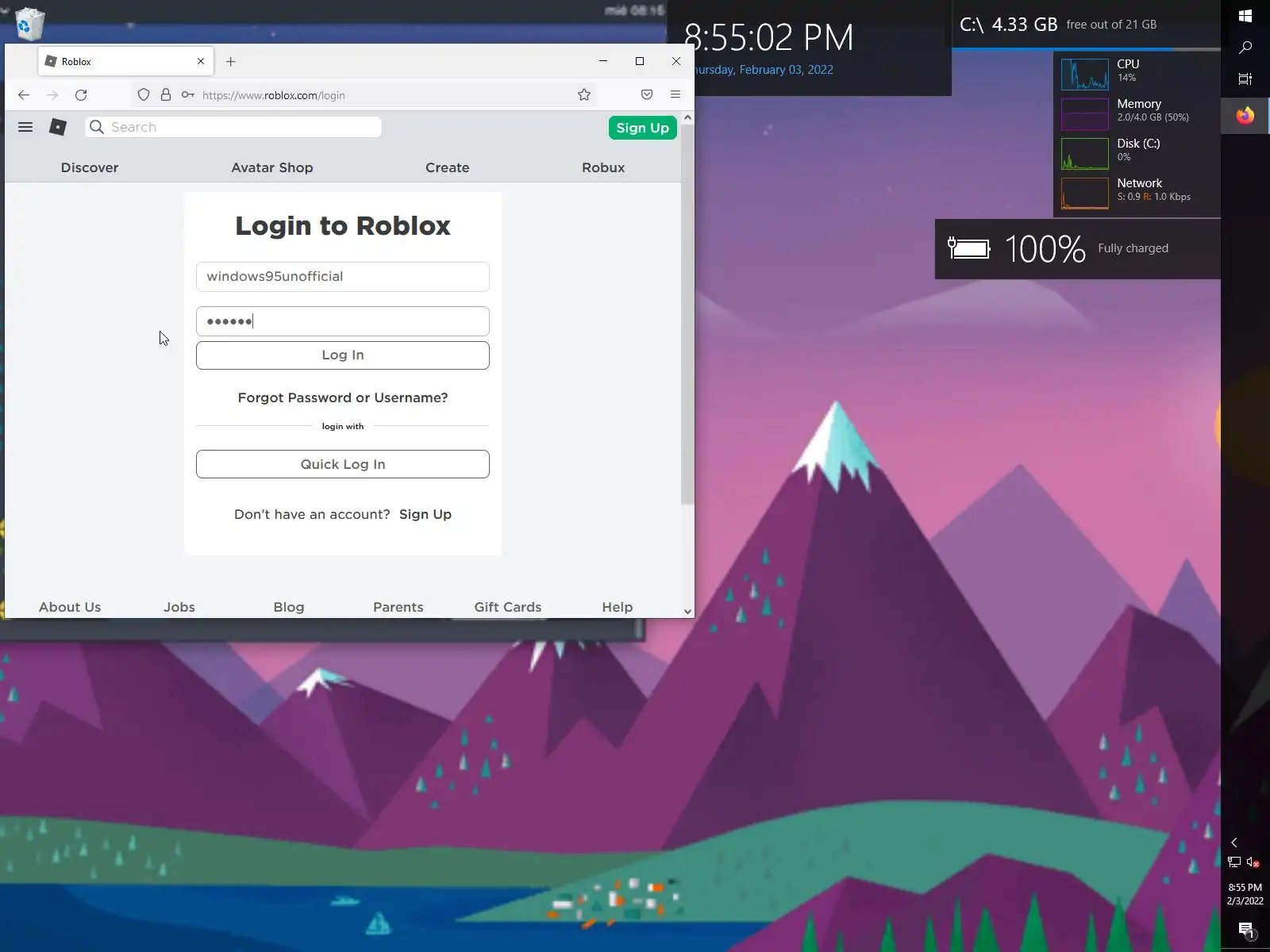Click the green Sign Up button
The width and height of the screenshot is (1270, 952).
pos(643,128)
